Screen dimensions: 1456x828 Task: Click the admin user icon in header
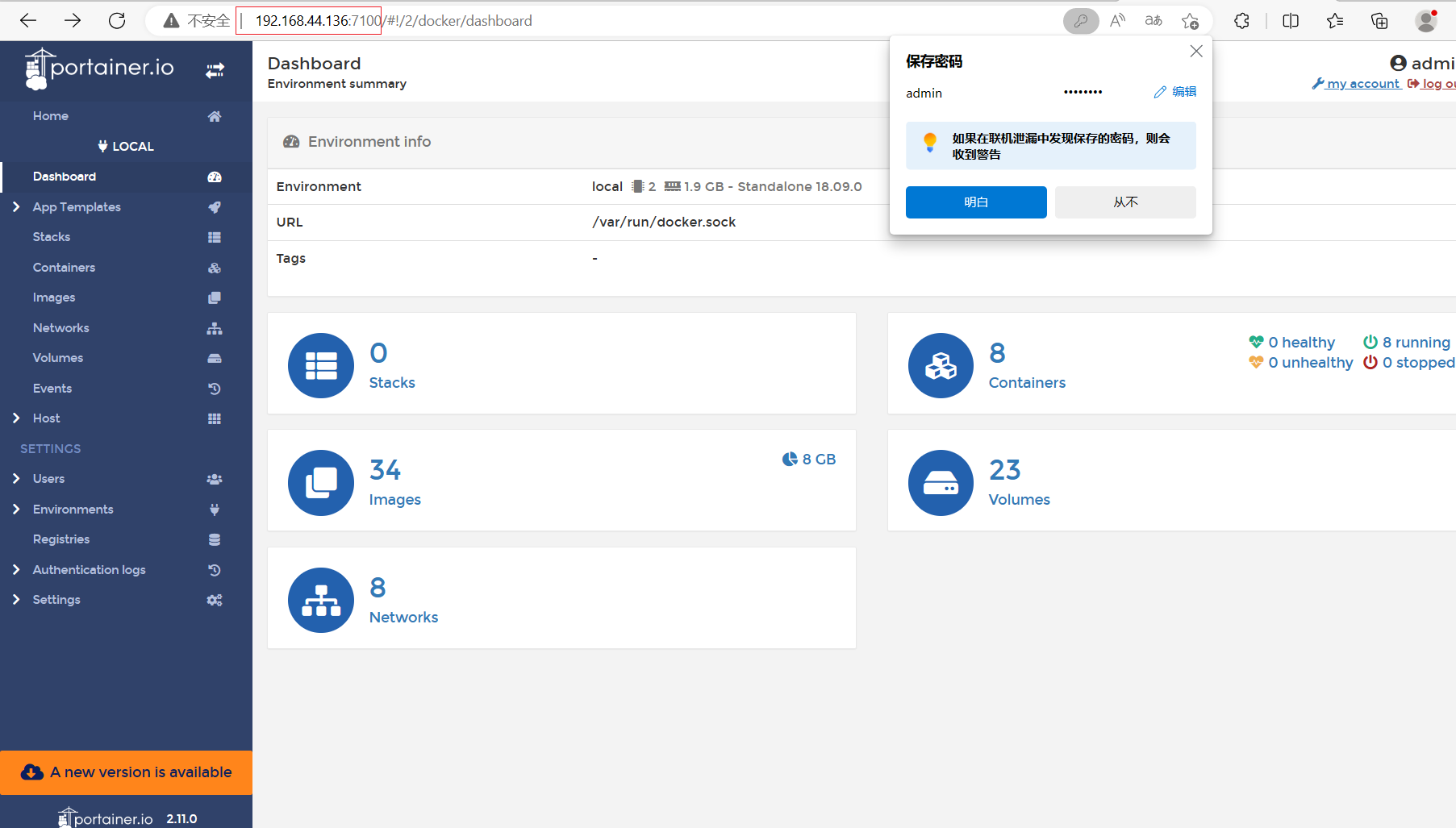pos(1398,63)
